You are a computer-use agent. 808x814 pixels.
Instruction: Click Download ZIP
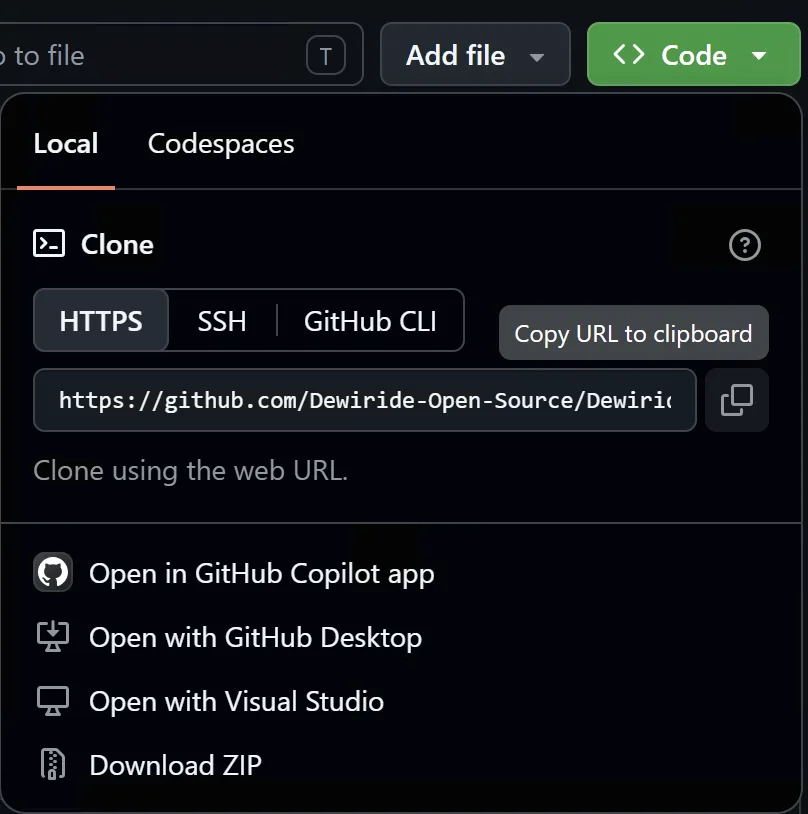pos(151,765)
